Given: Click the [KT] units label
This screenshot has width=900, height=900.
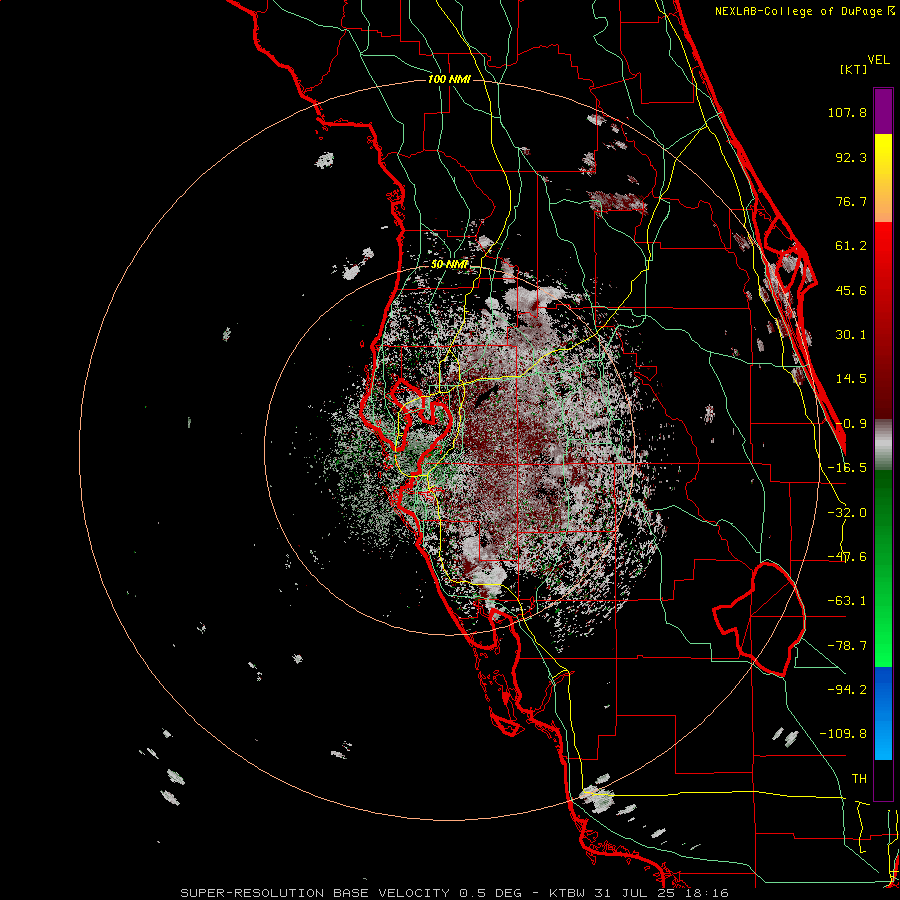Looking at the screenshot, I should pyautogui.click(x=854, y=69).
